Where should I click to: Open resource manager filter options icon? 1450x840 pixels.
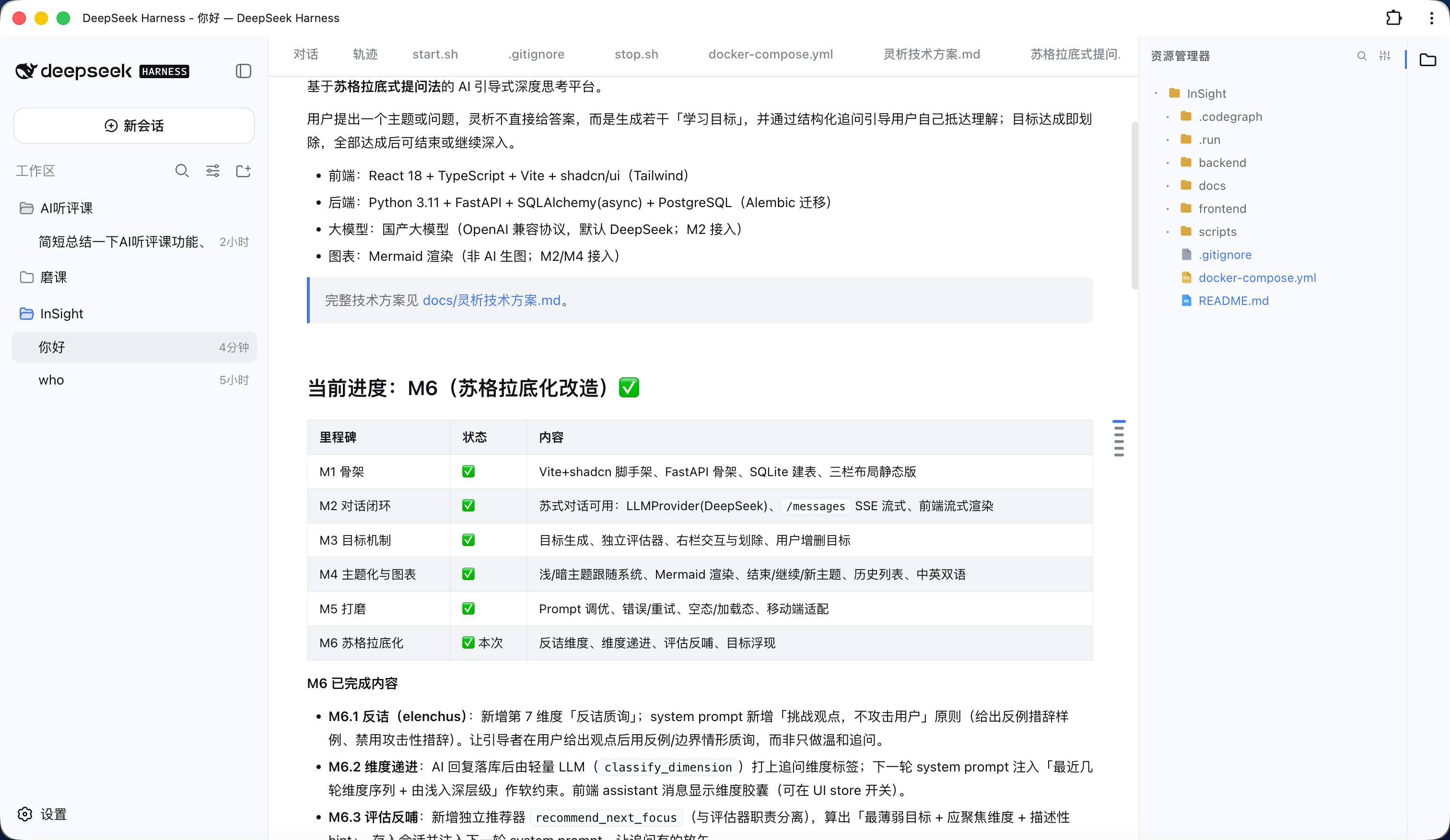pyautogui.click(x=1384, y=56)
